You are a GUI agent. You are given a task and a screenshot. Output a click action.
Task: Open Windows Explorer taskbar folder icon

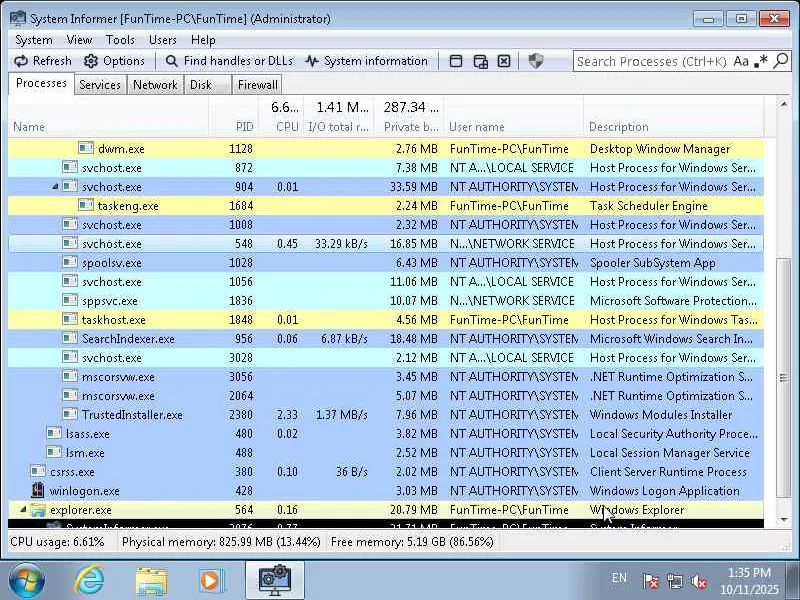[151, 580]
